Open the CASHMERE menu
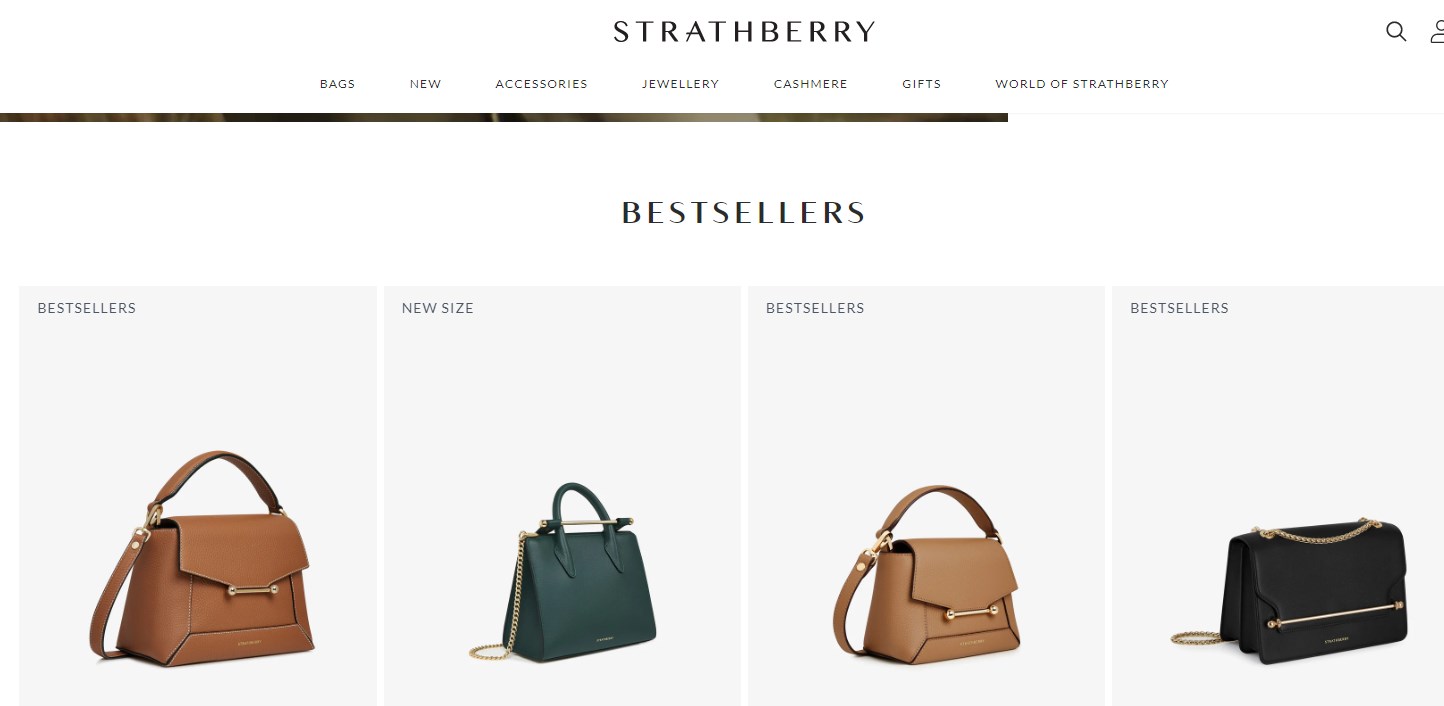This screenshot has height=706, width=1444. 810,84
